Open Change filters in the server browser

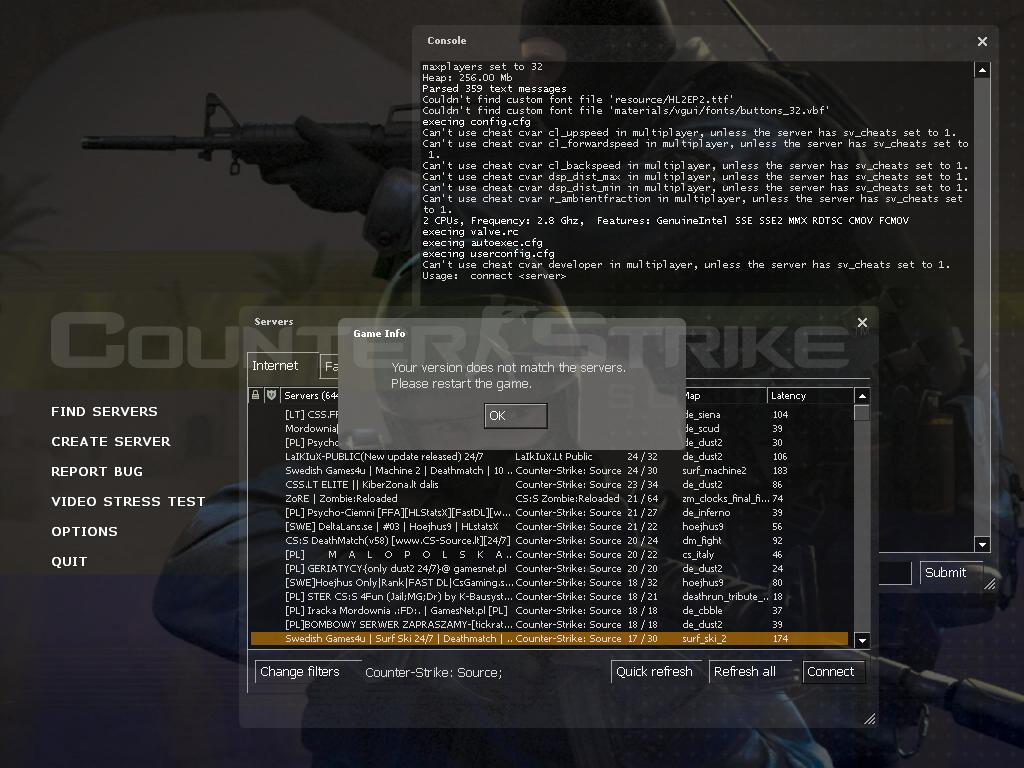click(x=308, y=671)
